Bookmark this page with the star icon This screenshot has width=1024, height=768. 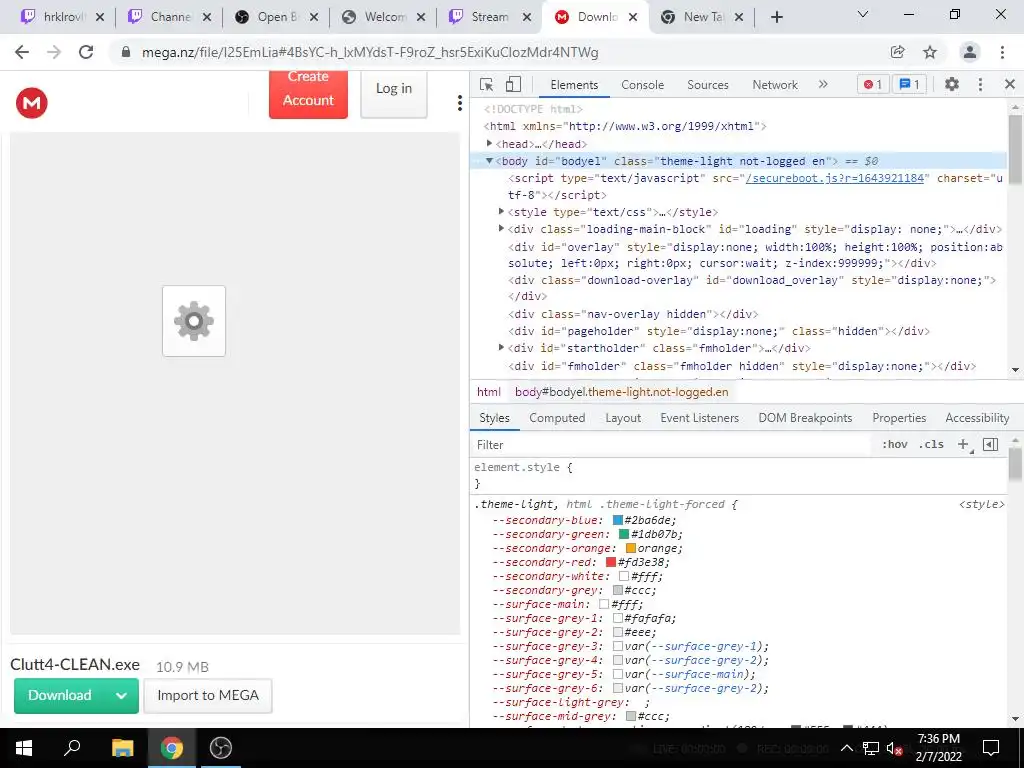click(930, 52)
